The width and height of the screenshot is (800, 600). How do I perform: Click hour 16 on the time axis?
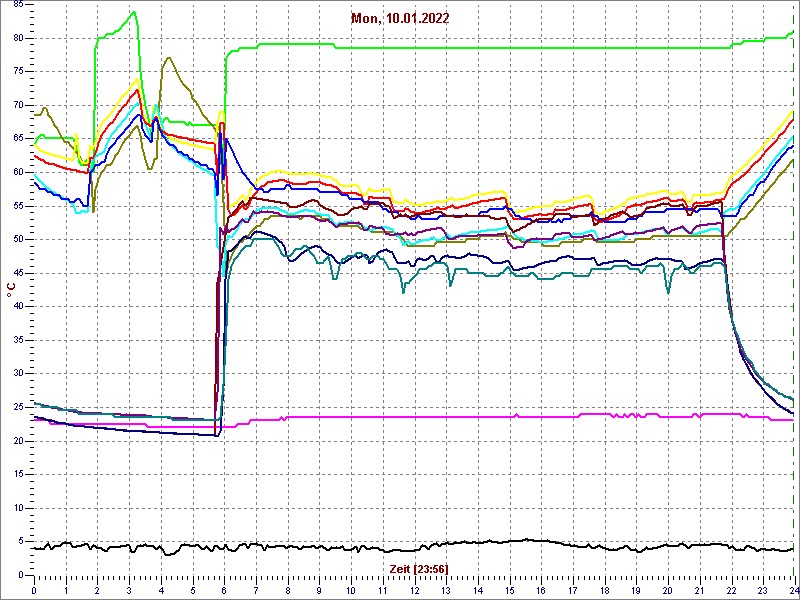click(540, 589)
